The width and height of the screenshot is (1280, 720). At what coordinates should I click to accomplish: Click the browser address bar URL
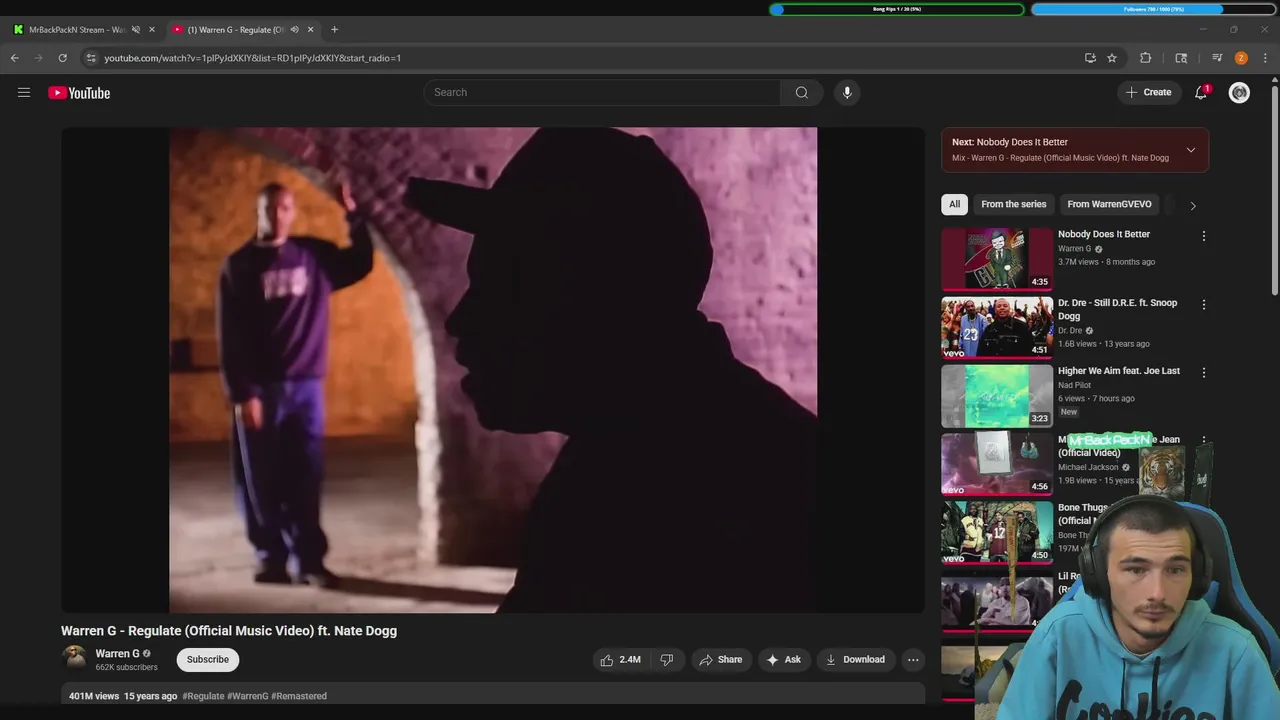click(253, 58)
